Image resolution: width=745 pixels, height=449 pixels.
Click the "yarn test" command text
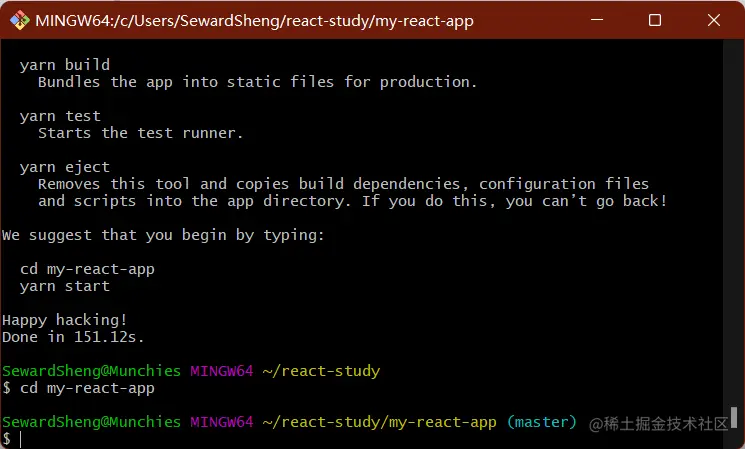(x=60, y=116)
